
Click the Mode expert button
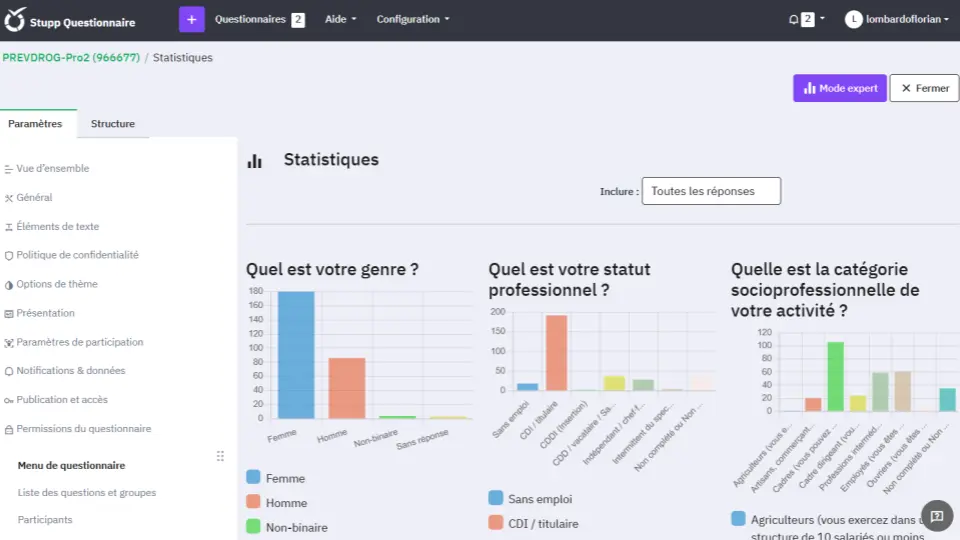point(839,88)
